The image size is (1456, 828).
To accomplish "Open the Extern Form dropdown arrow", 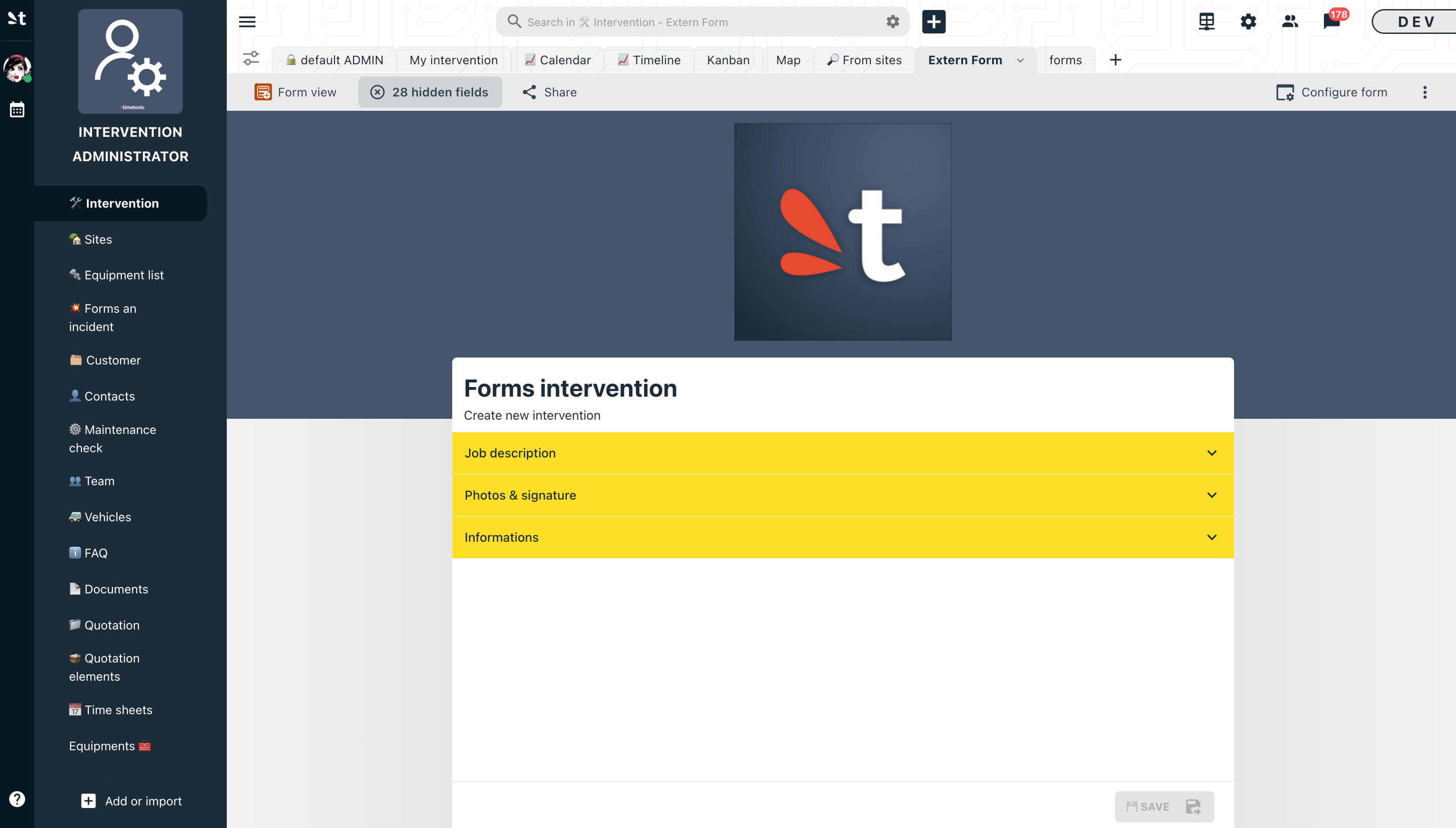I will click(x=1020, y=60).
